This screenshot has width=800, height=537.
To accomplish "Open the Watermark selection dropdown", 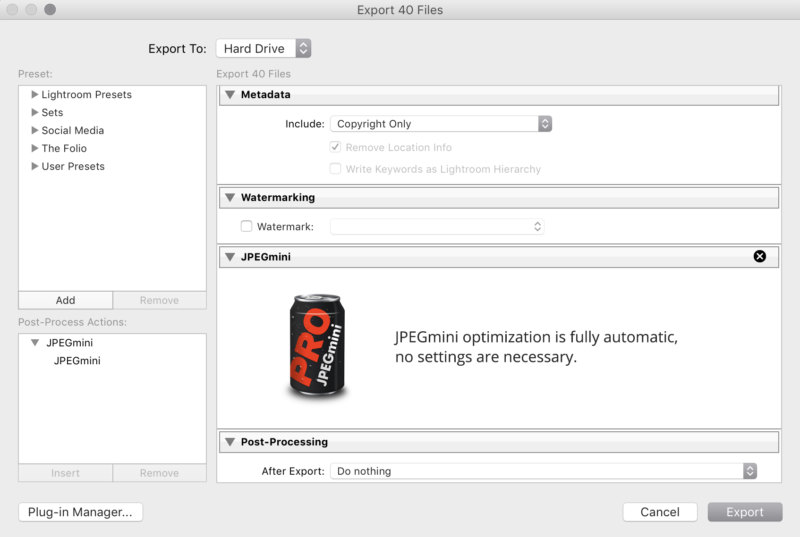I will click(x=437, y=226).
